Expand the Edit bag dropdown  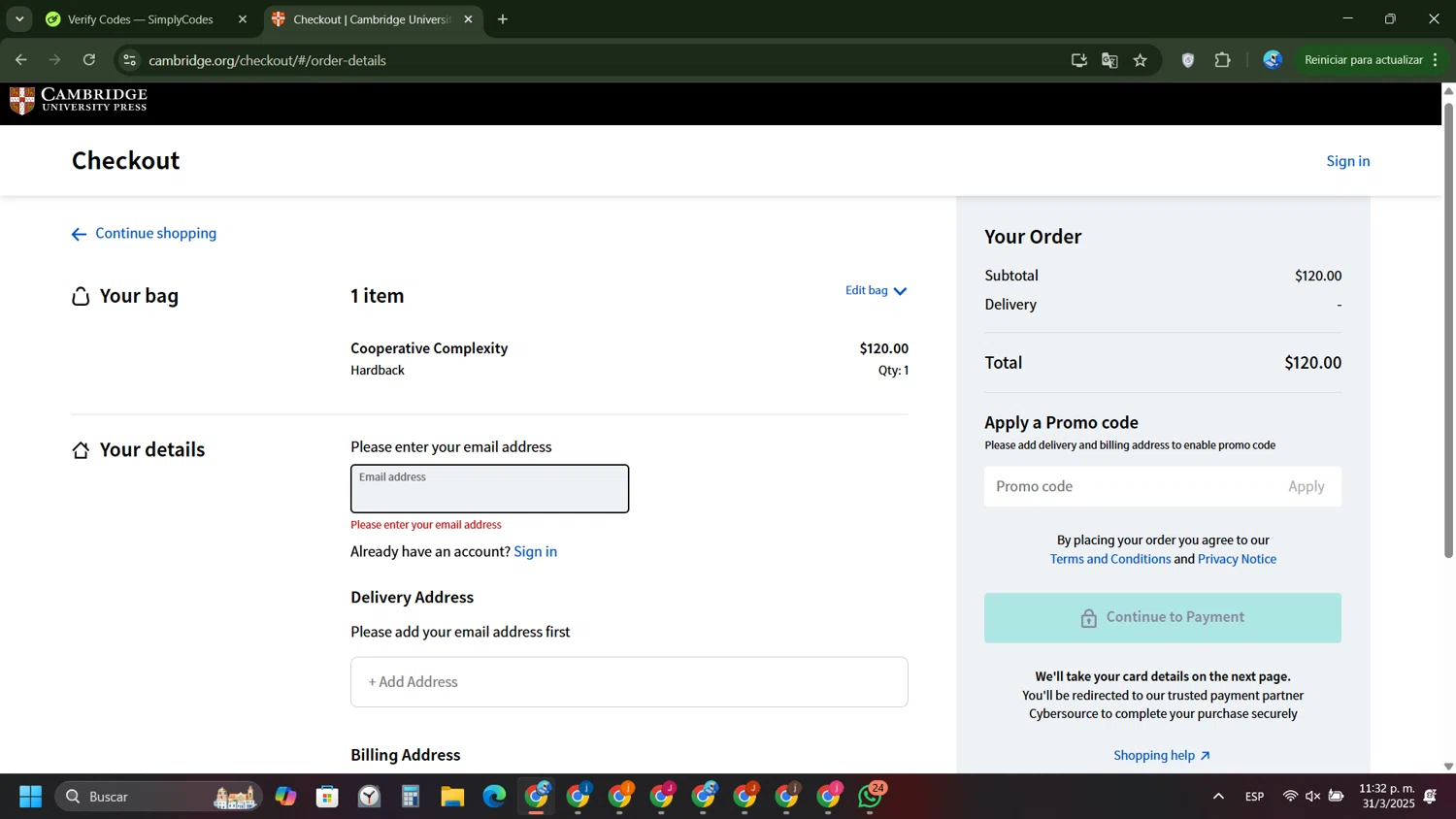[x=876, y=291]
